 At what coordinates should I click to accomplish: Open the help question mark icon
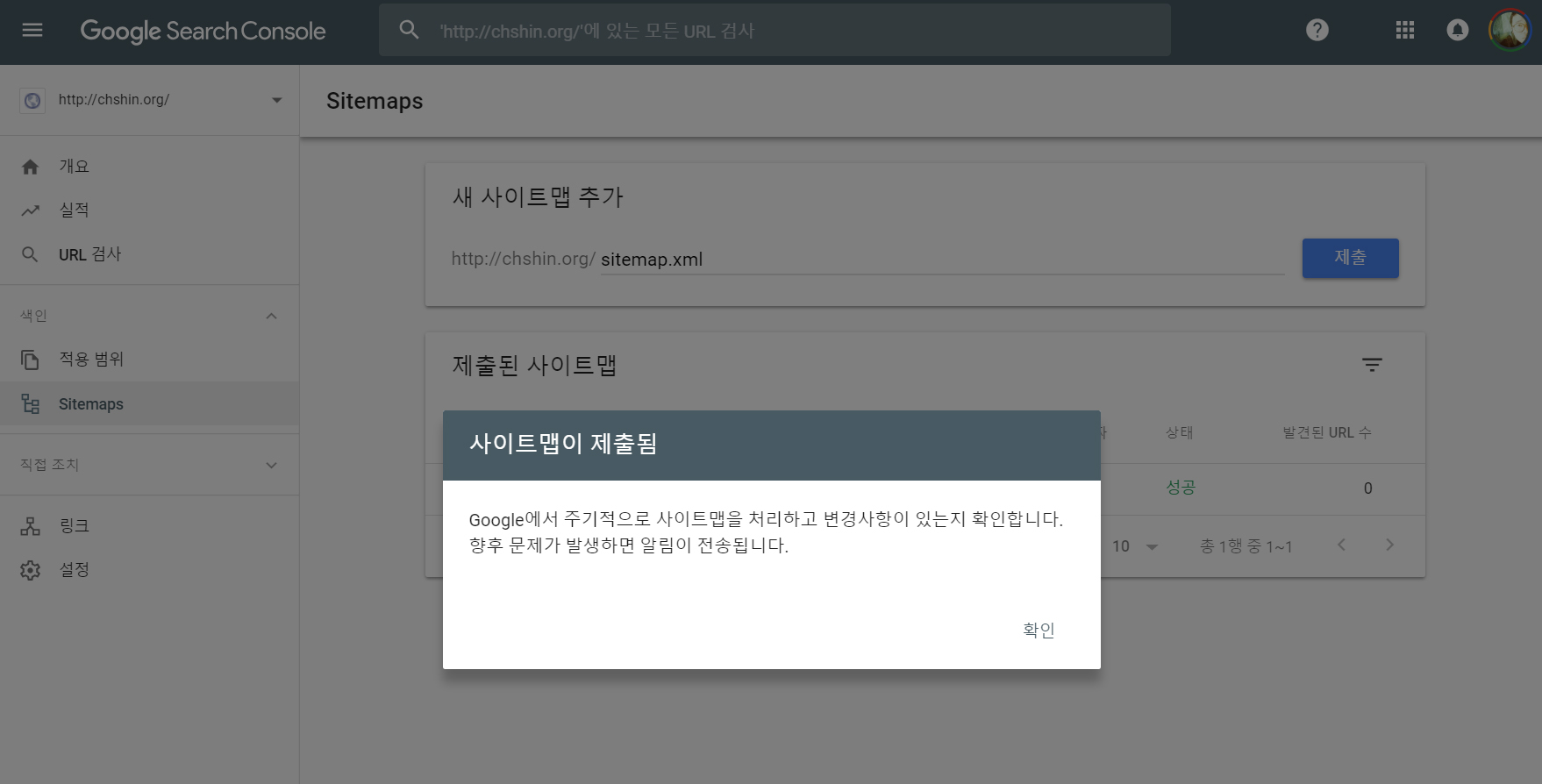tap(1317, 30)
